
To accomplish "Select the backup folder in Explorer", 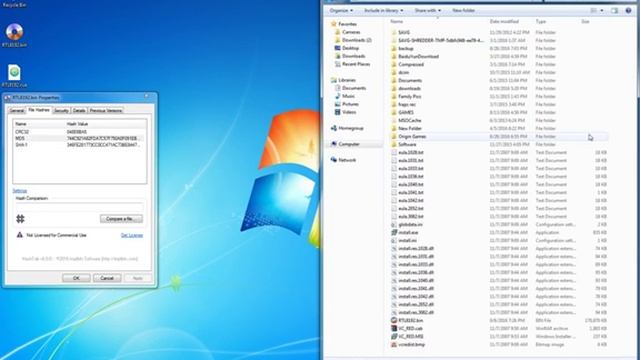I will coord(406,48).
